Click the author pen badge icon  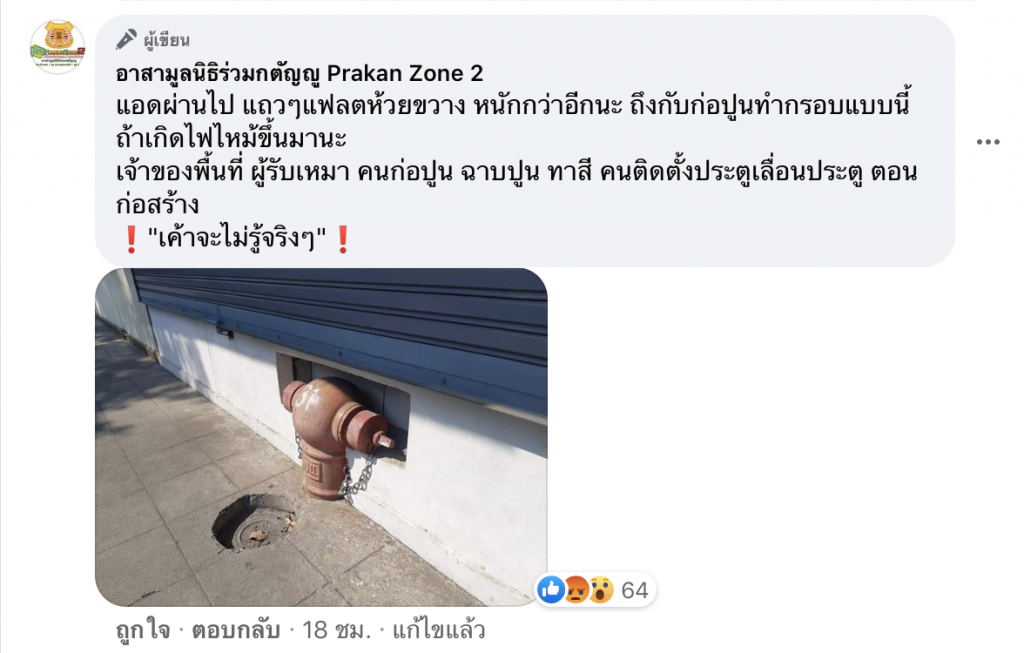point(127,40)
